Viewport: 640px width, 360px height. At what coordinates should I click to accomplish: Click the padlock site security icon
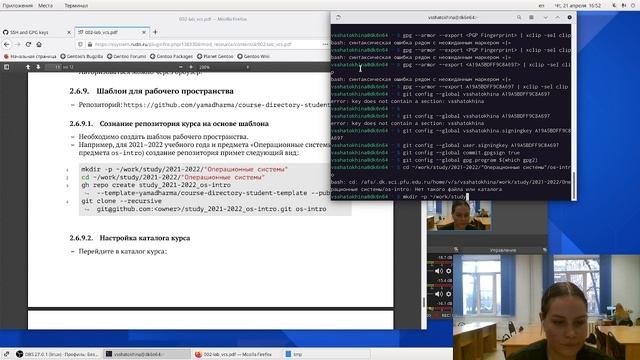tap(90, 44)
